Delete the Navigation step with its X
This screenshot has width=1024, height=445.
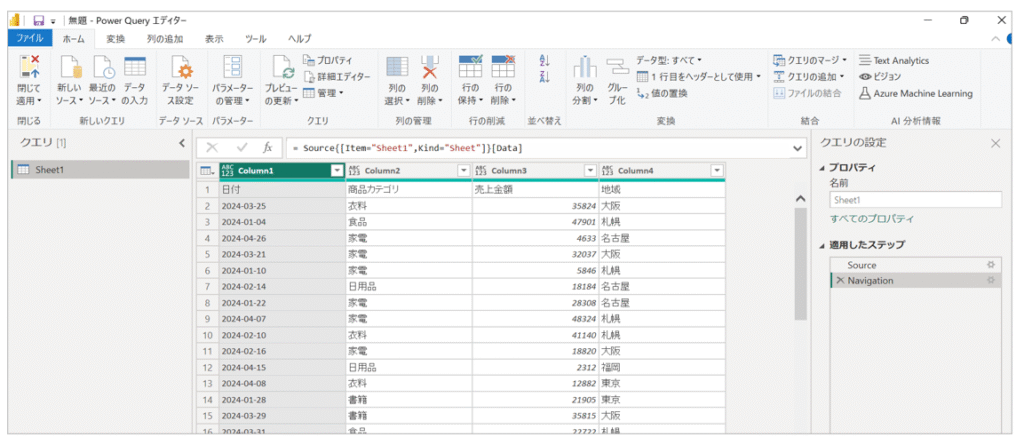[x=840, y=280]
